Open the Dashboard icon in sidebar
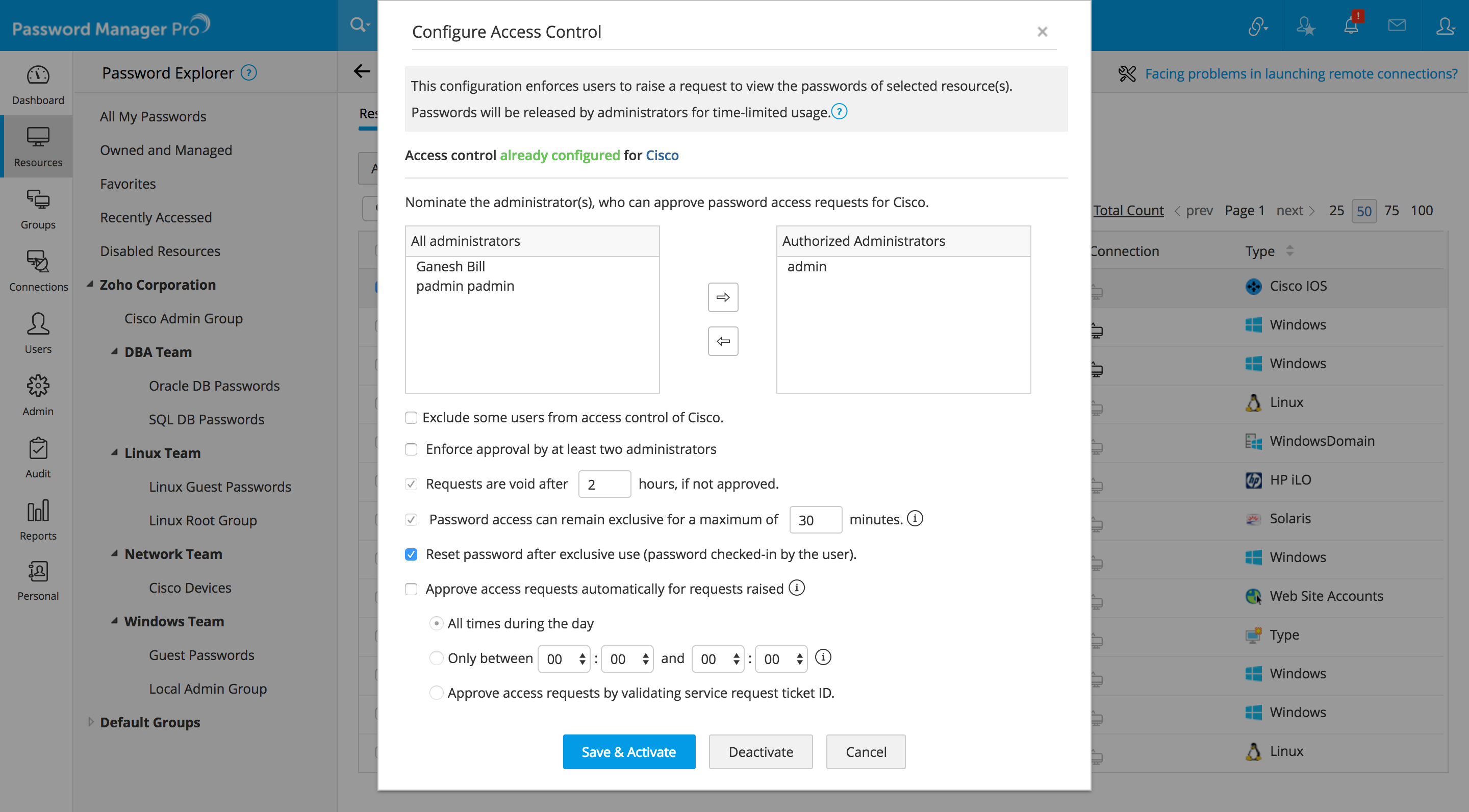Viewport: 1469px width, 812px height. 38,85
